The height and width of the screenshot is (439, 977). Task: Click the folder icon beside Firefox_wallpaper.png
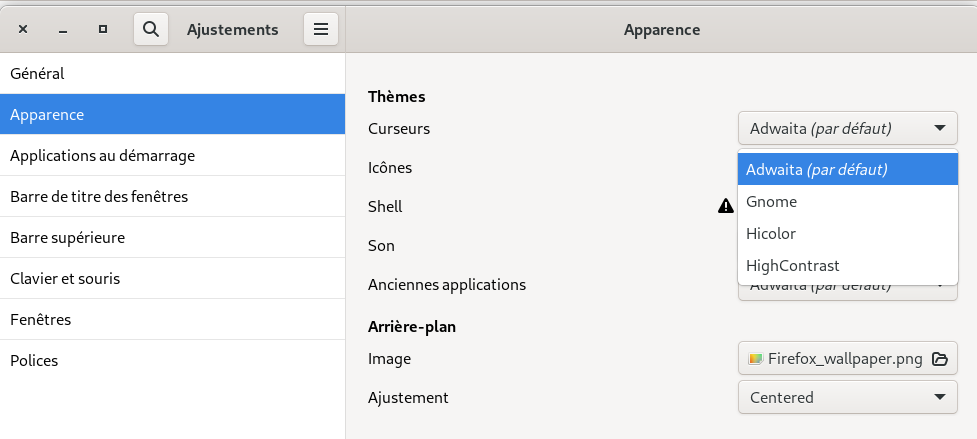coord(939,359)
